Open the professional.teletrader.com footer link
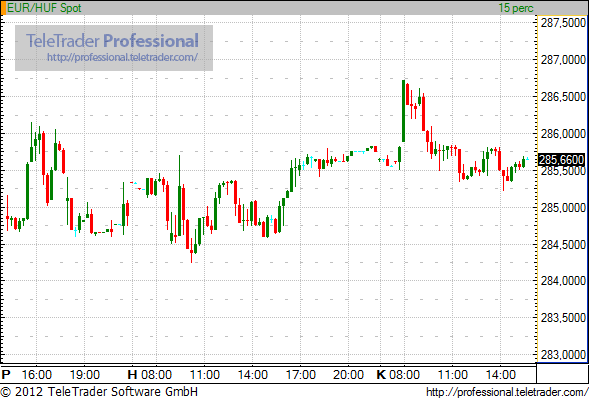Screen dimensions: 589x401 coord(507,392)
